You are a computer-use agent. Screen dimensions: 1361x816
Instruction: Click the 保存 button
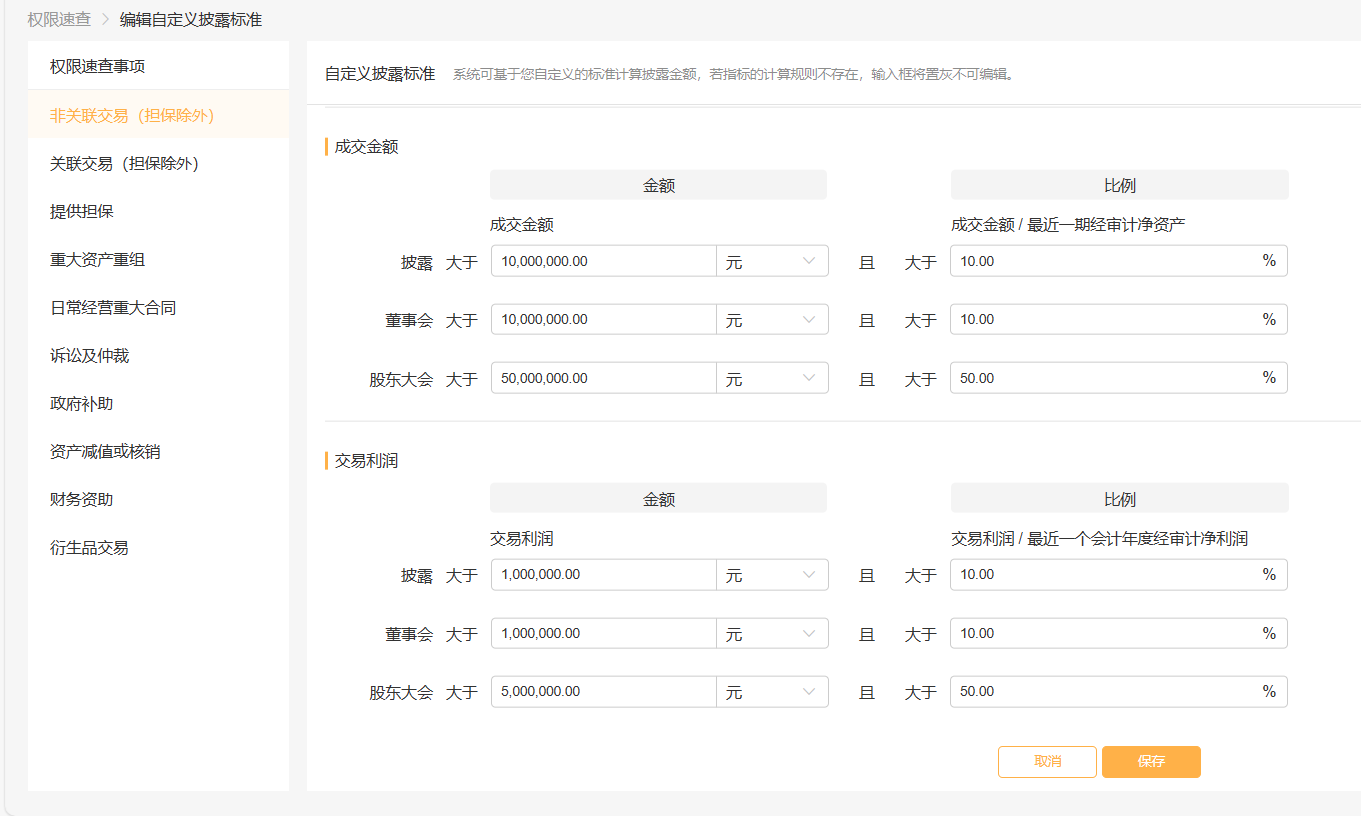[1151, 762]
